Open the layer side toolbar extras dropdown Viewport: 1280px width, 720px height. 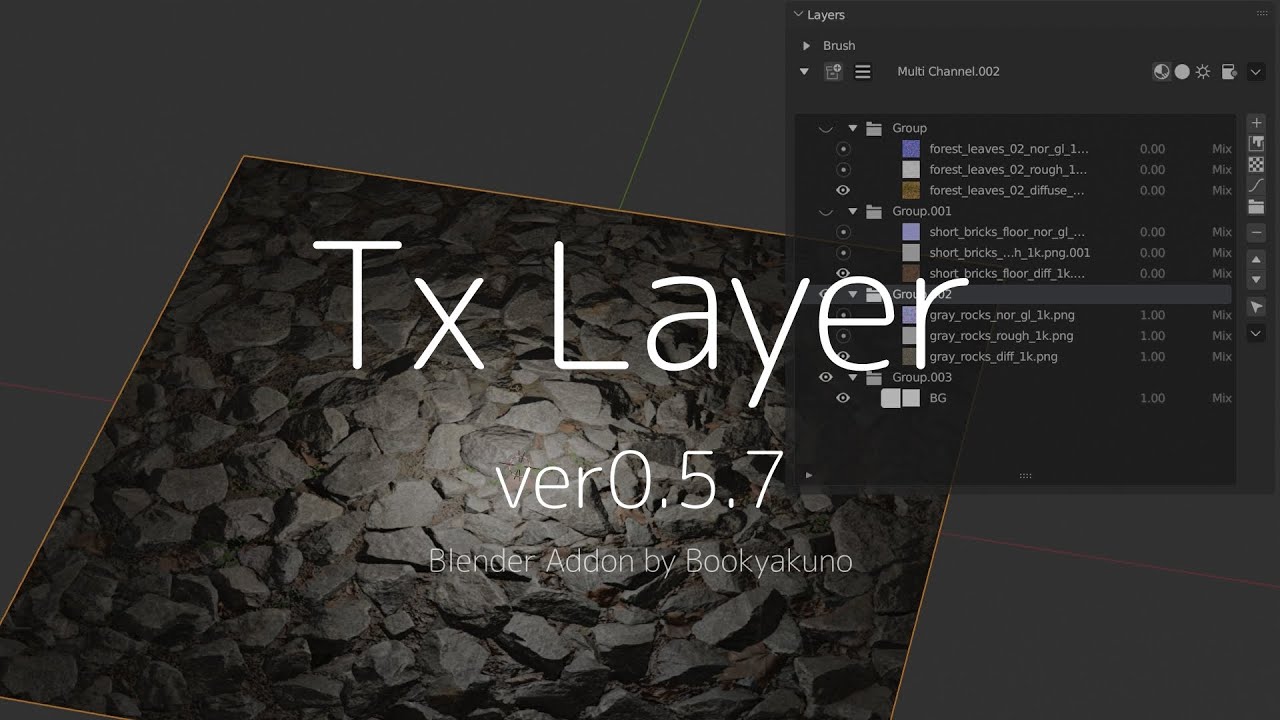pos(1257,333)
